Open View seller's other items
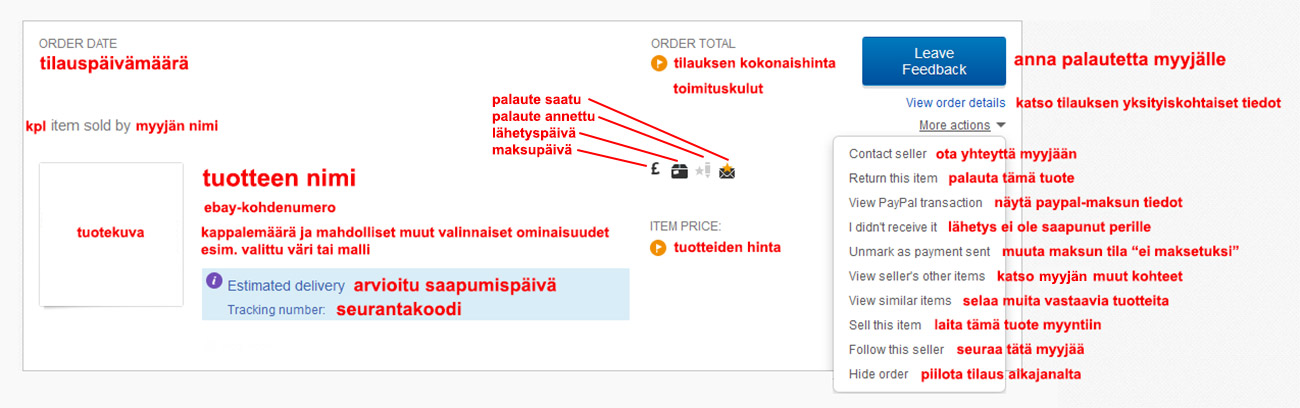The image size is (1300, 408). click(916, 276)
